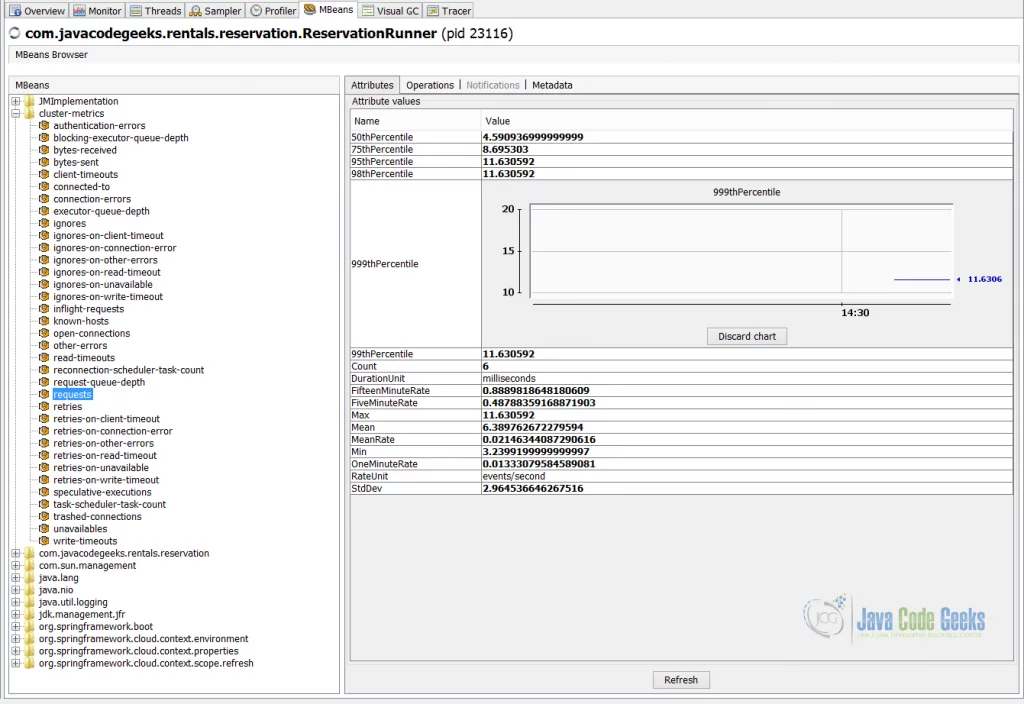The image size is (1024, 704).
Task: Expand org.springframework.cloud.context.scope.refresh node
Action: [x=16, y=663]
